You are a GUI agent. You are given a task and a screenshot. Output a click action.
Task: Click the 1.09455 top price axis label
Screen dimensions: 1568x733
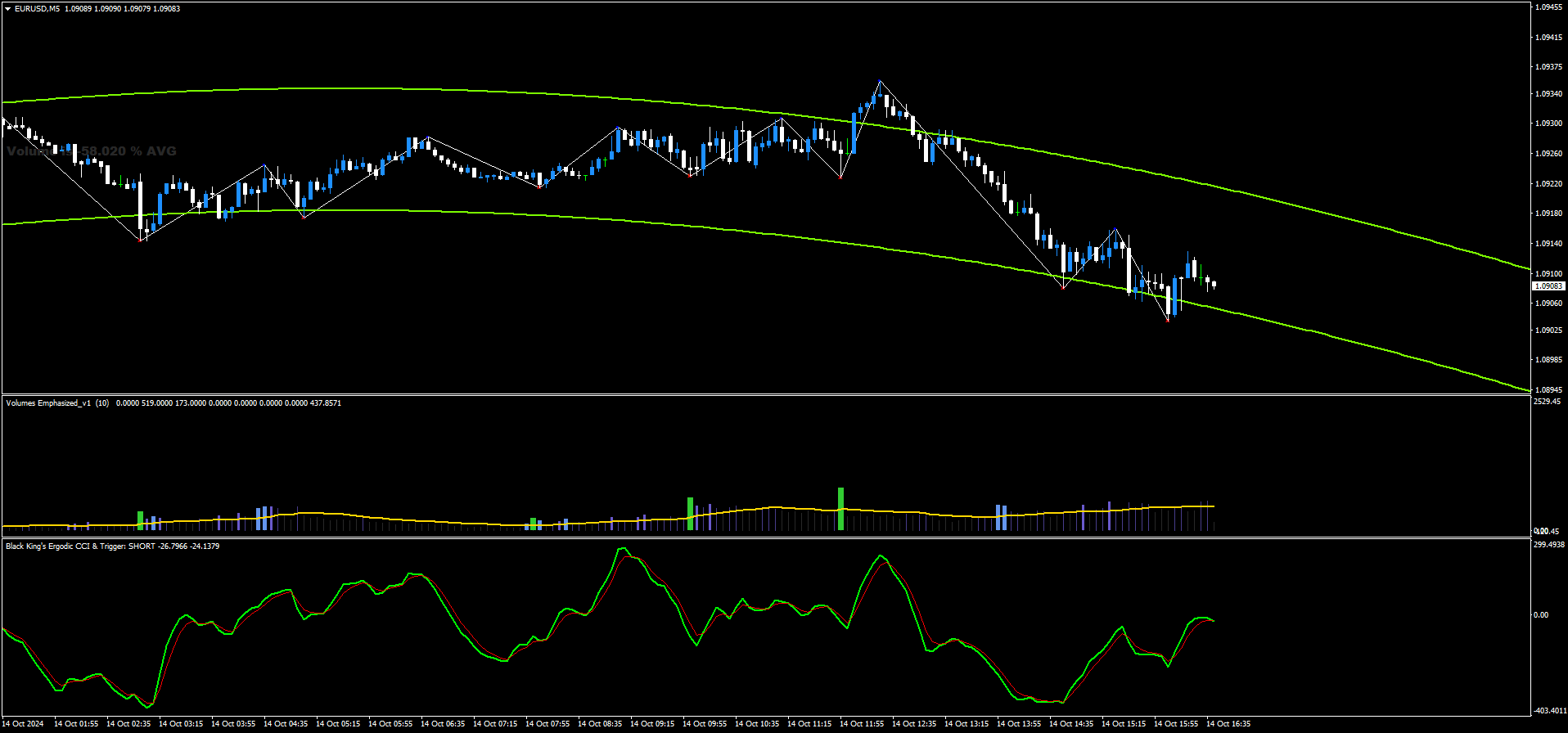pyautogui.click(x=1548, y=7)
